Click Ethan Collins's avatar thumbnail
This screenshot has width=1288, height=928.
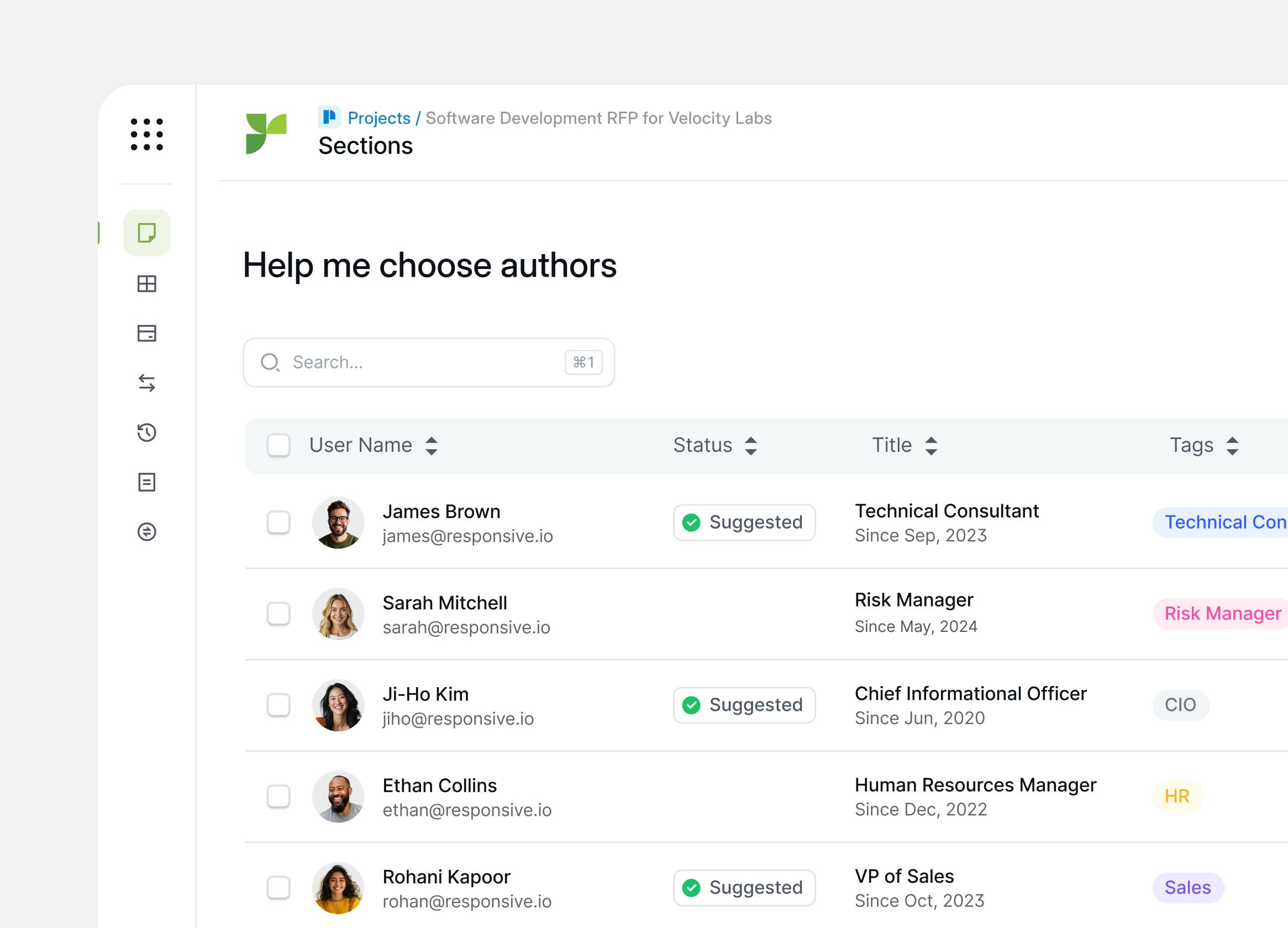(338, 797)
